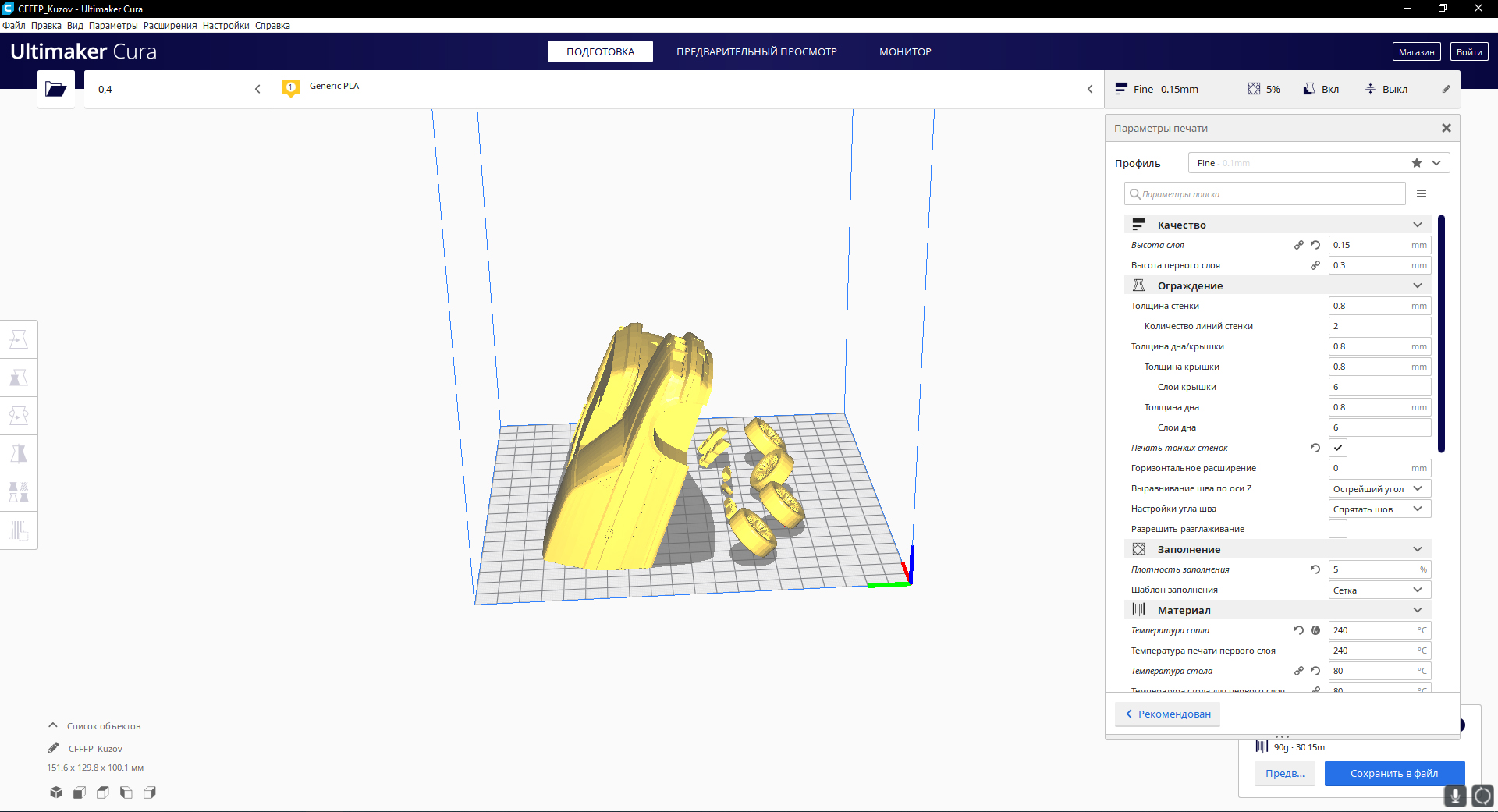Switch to the 3D view cube icon
The image size is (1498, 812).
[x=56, y=792]
